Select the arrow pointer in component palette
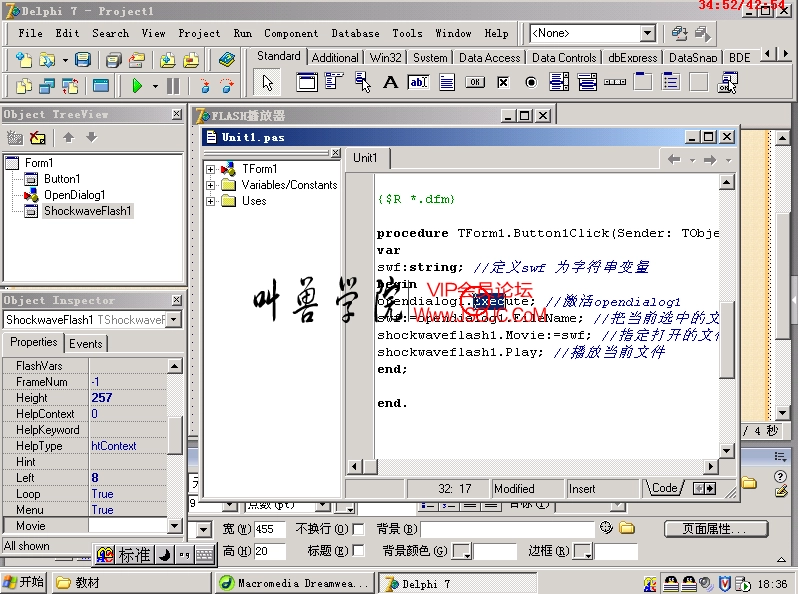The image size is (798, 594). pyautogui.click(x=268, y=82)
